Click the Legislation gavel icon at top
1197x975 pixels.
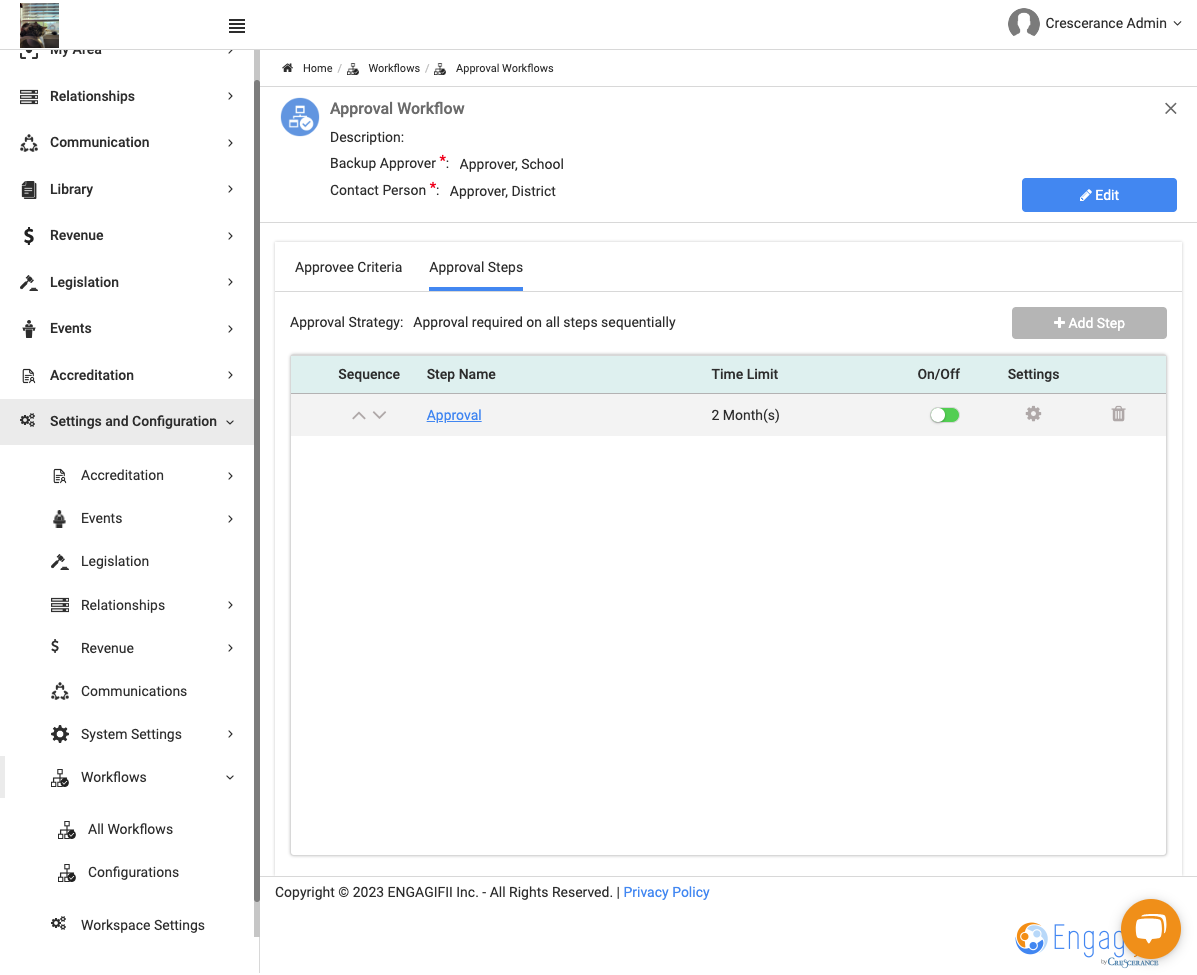coord(29,282)
